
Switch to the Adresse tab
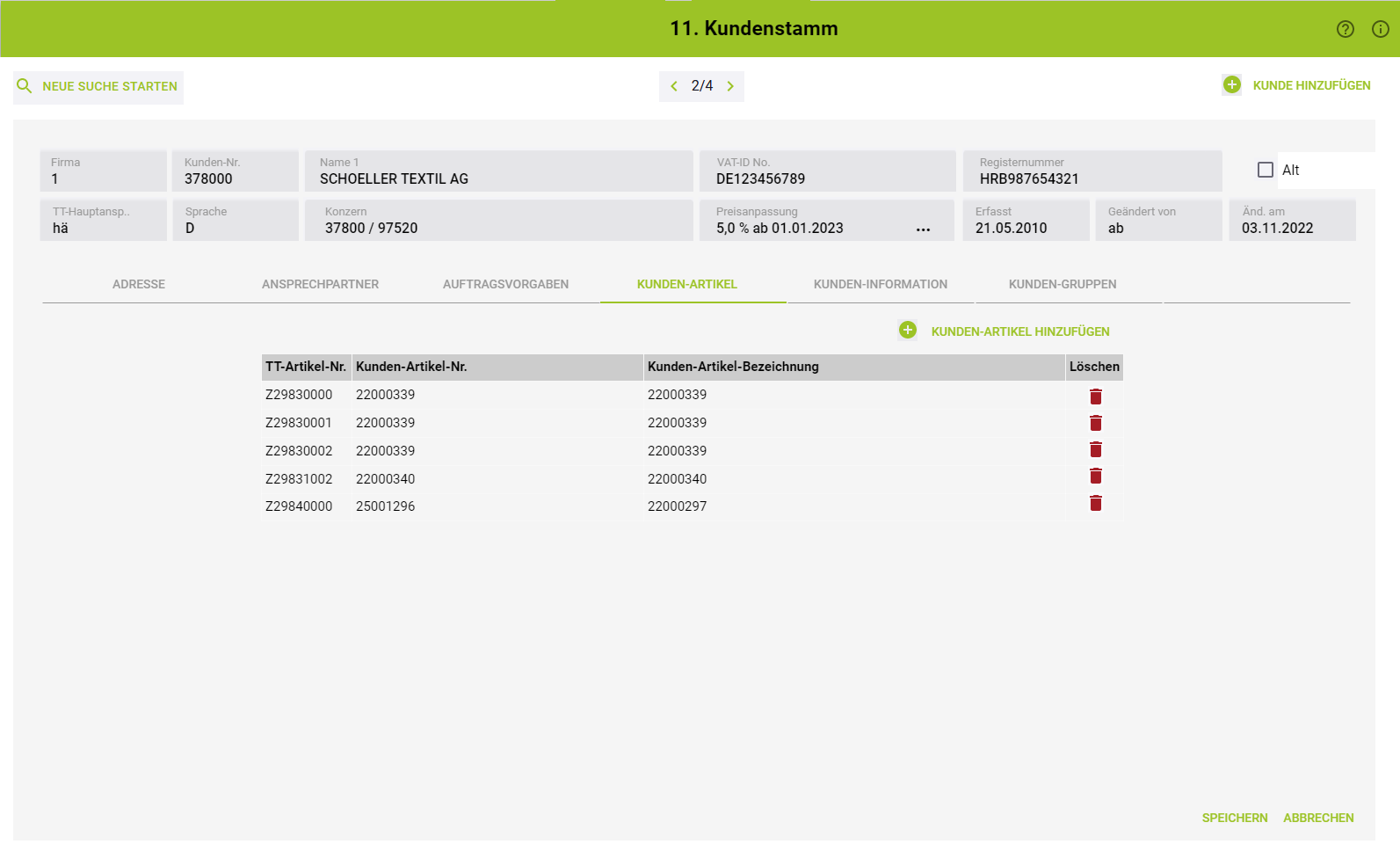tap(139, 285)
